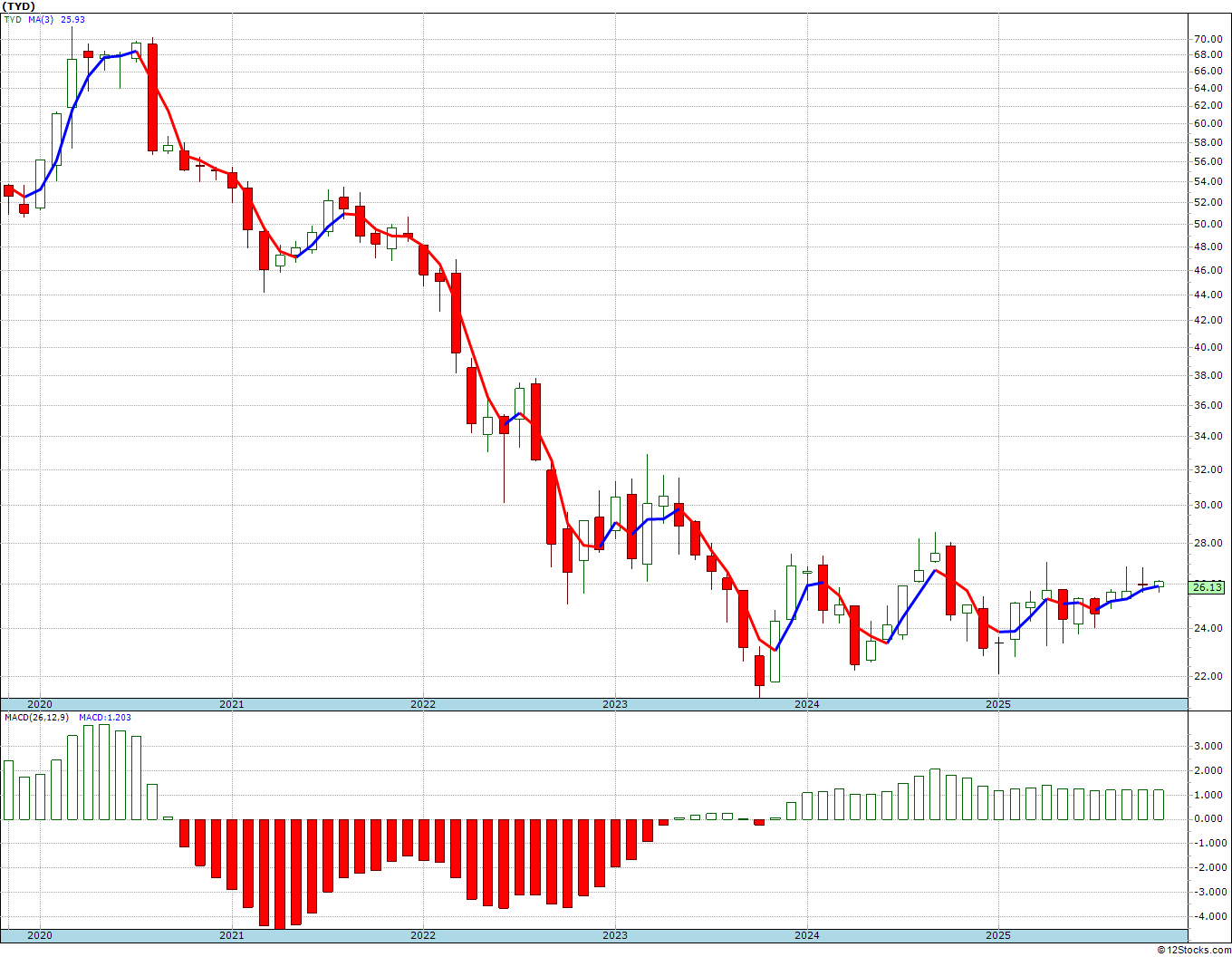
Task: Select the 42.00 price axis label
Action: 1208,320
